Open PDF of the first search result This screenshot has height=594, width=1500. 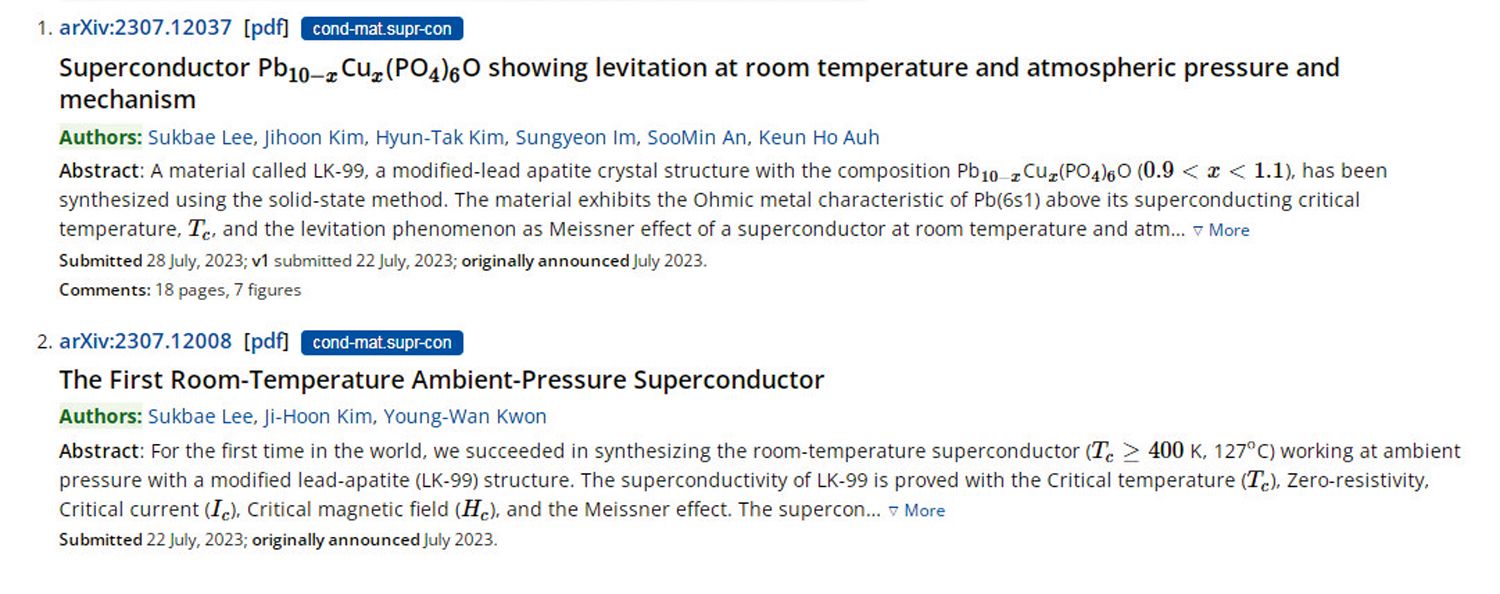[265, 28]
